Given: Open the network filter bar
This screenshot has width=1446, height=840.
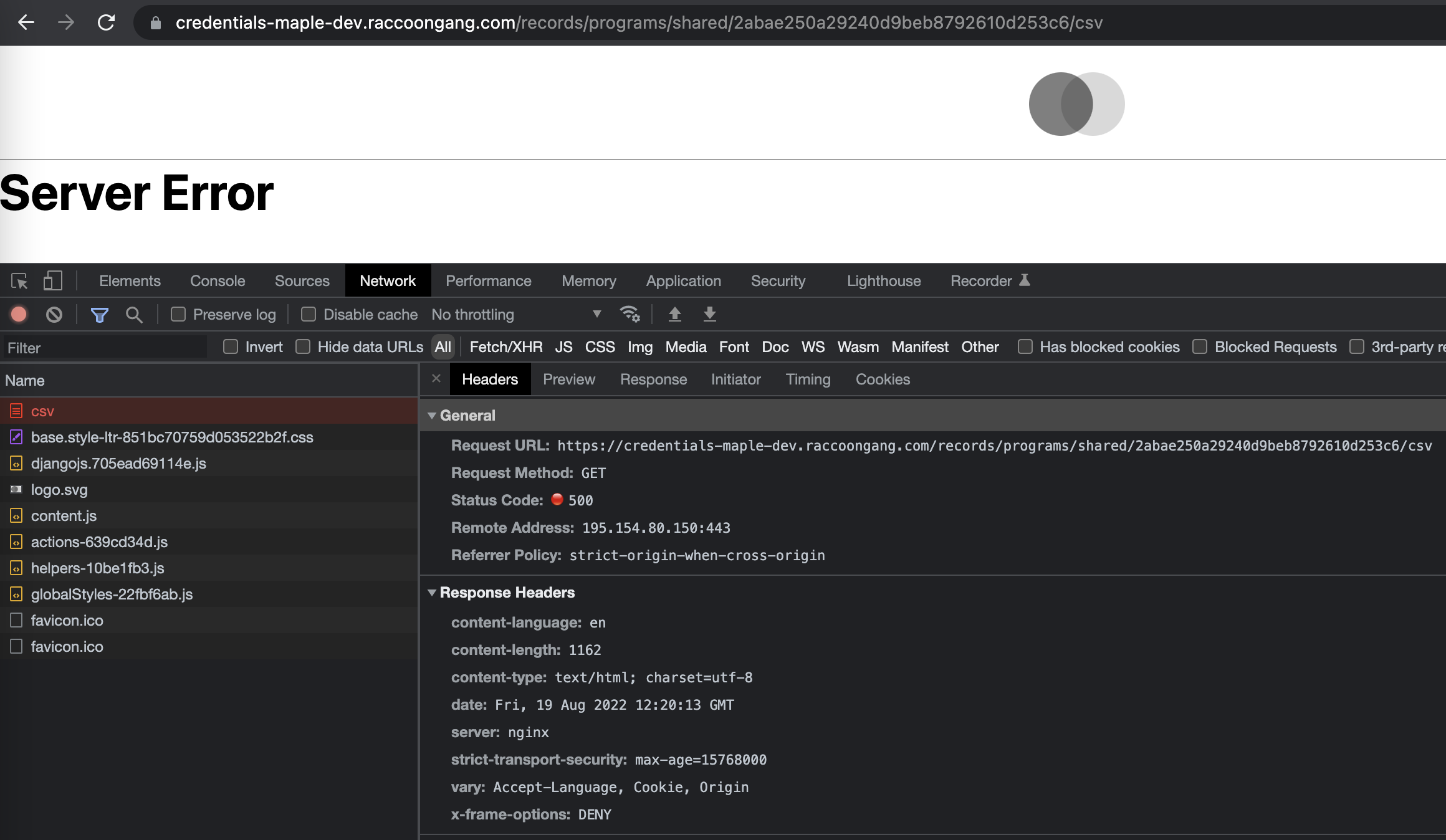Looking at the screenshot, I should tap(100, 315).
